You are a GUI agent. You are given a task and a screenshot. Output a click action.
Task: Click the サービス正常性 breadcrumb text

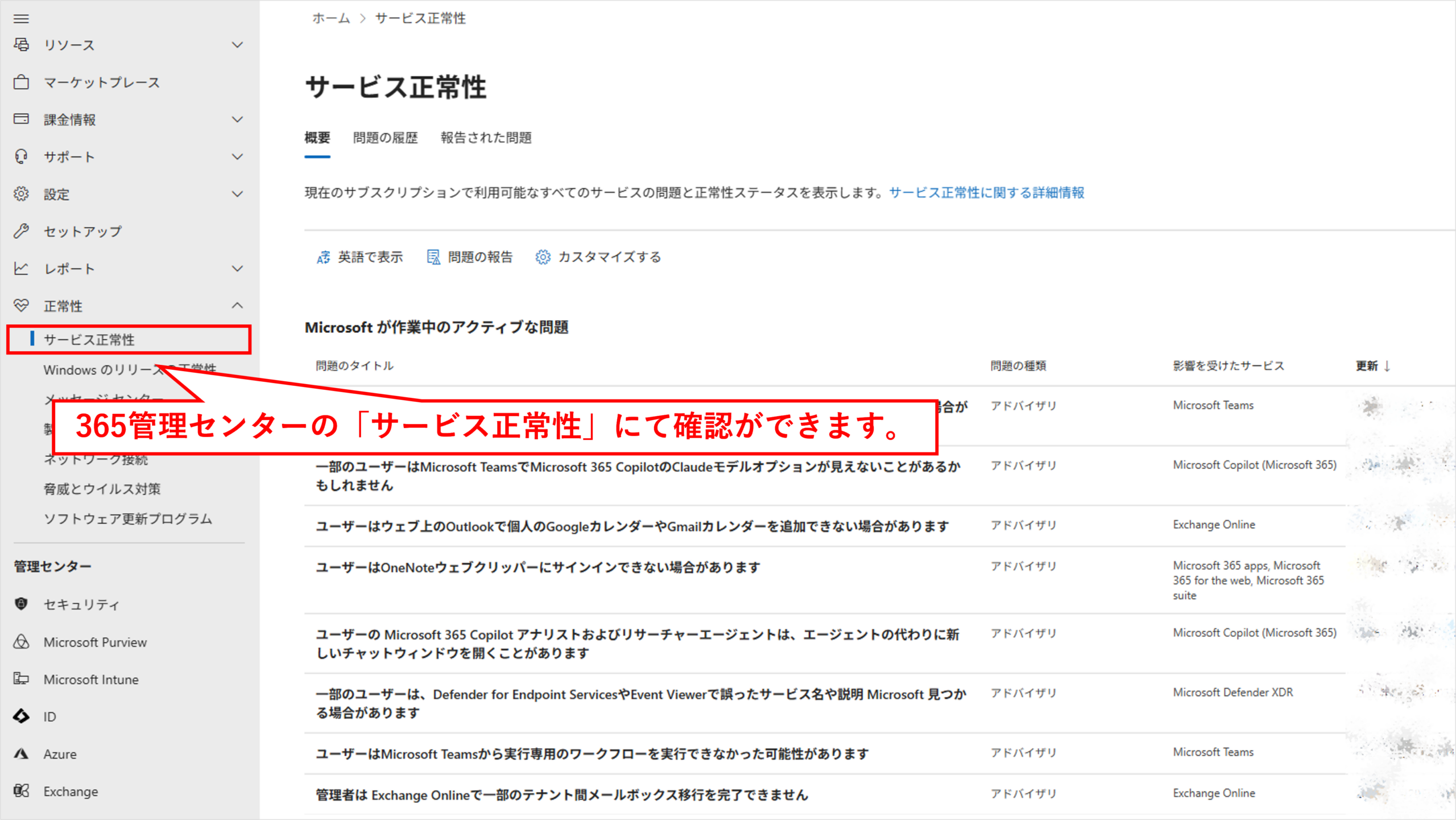point(420,18)
